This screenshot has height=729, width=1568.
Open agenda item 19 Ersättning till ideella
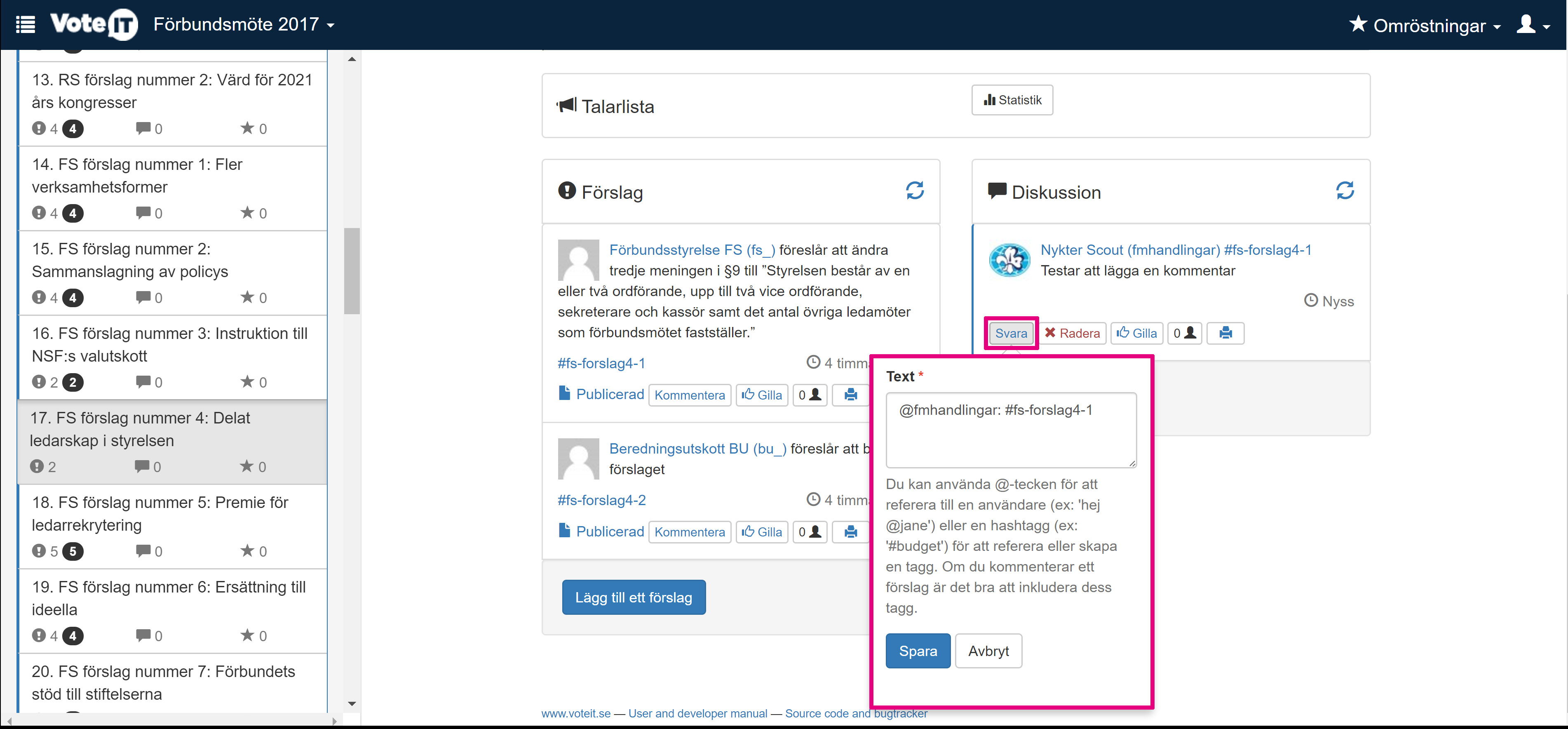click(173, 611)
